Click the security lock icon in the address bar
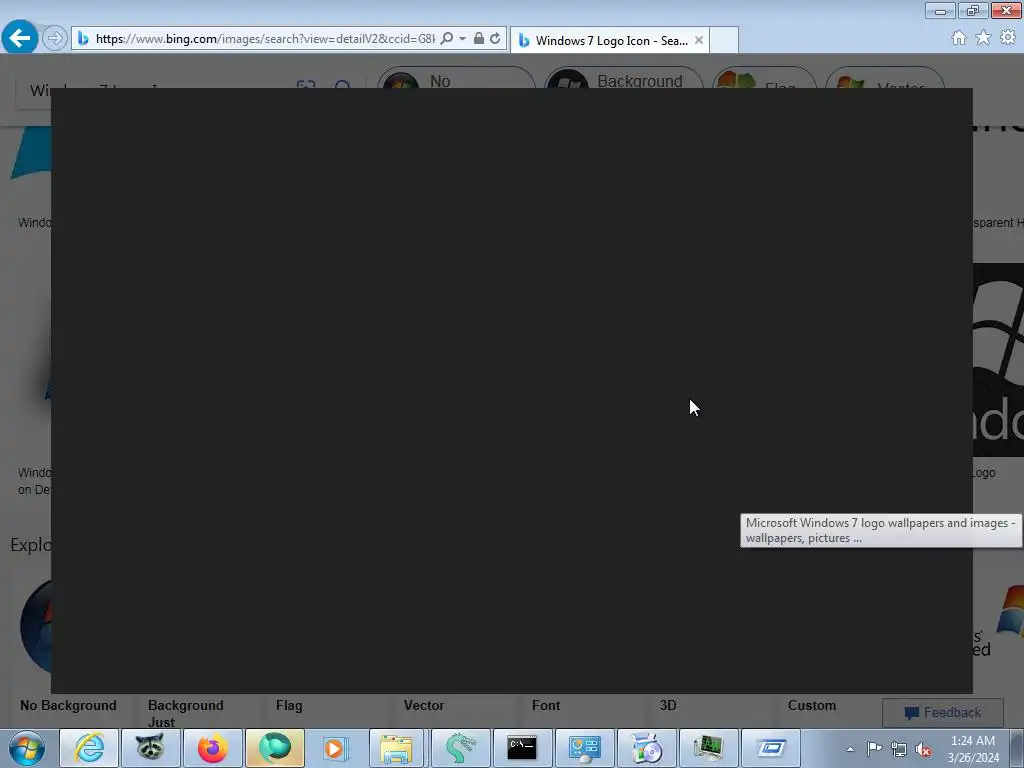 [479, 39]
